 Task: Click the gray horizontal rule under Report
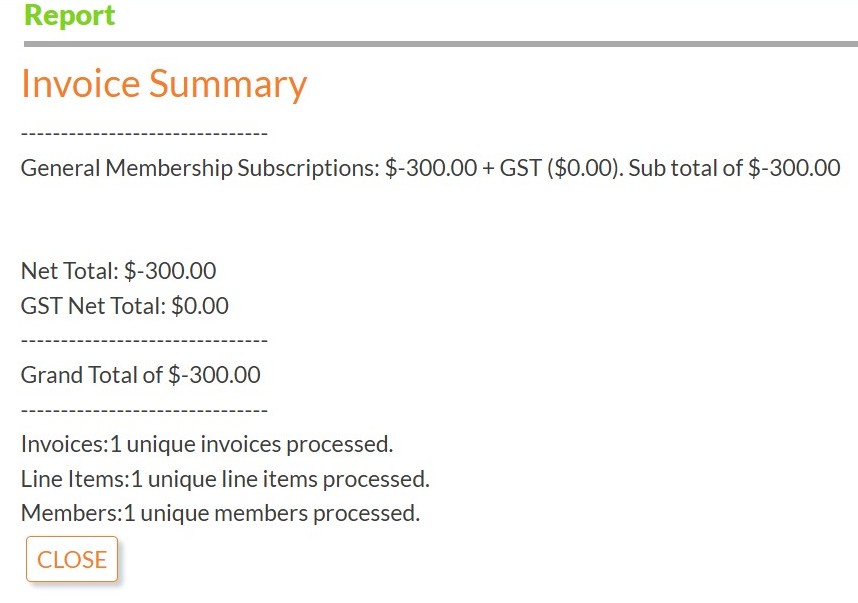point(429,42)
